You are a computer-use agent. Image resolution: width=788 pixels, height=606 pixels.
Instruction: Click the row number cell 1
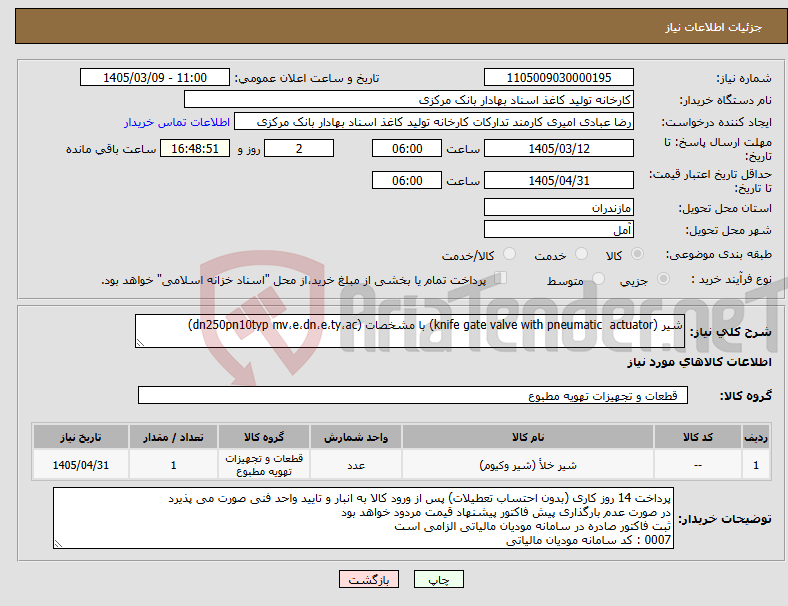tap(756, 465)
